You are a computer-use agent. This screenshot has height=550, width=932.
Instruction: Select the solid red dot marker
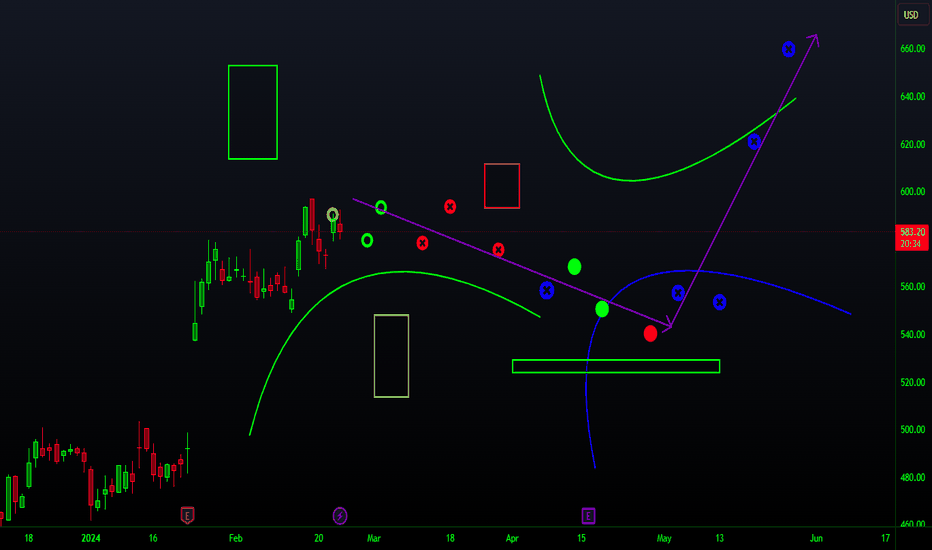pyautogui.click(x=650, y=334)
